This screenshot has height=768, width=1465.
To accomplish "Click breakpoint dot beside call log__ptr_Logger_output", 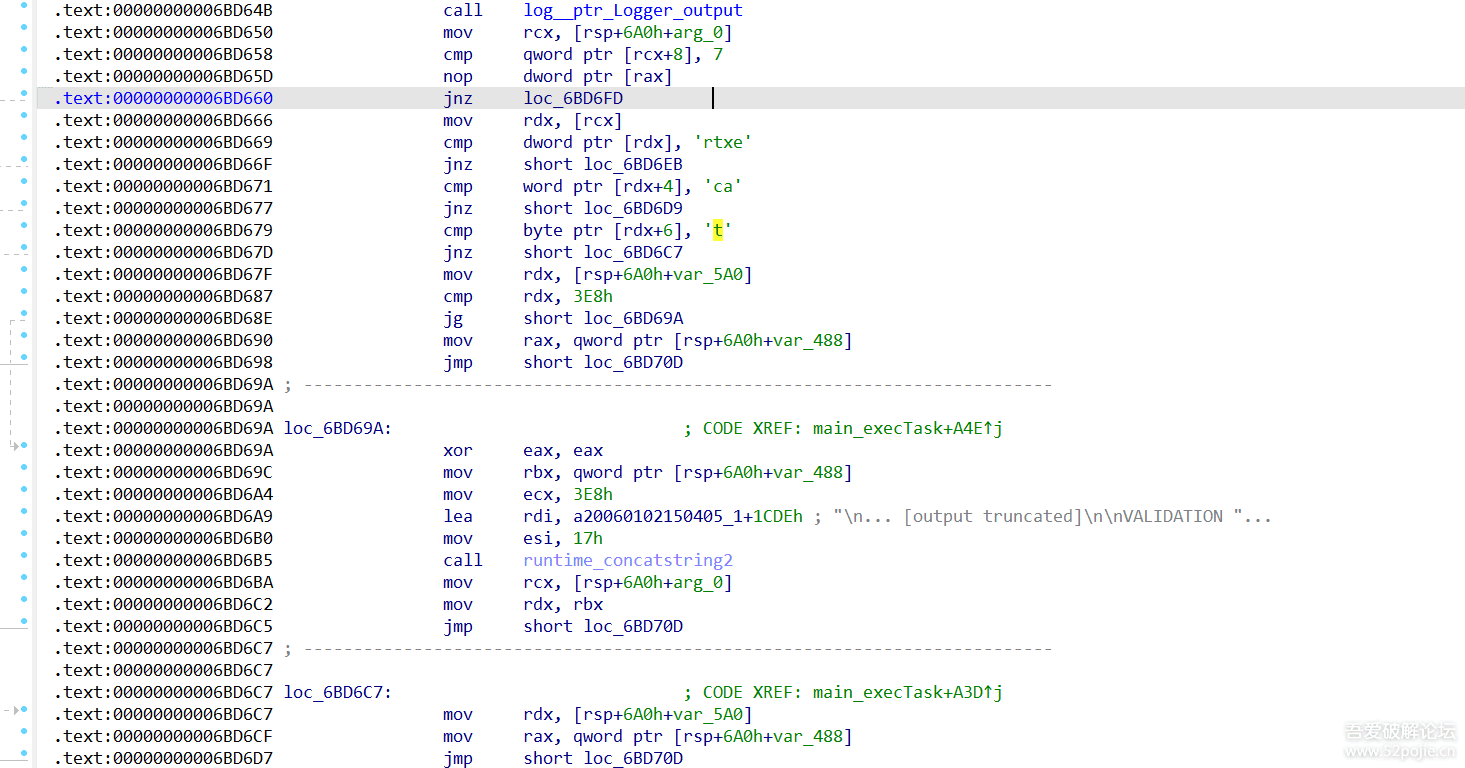I will click(x=24, y=10).
